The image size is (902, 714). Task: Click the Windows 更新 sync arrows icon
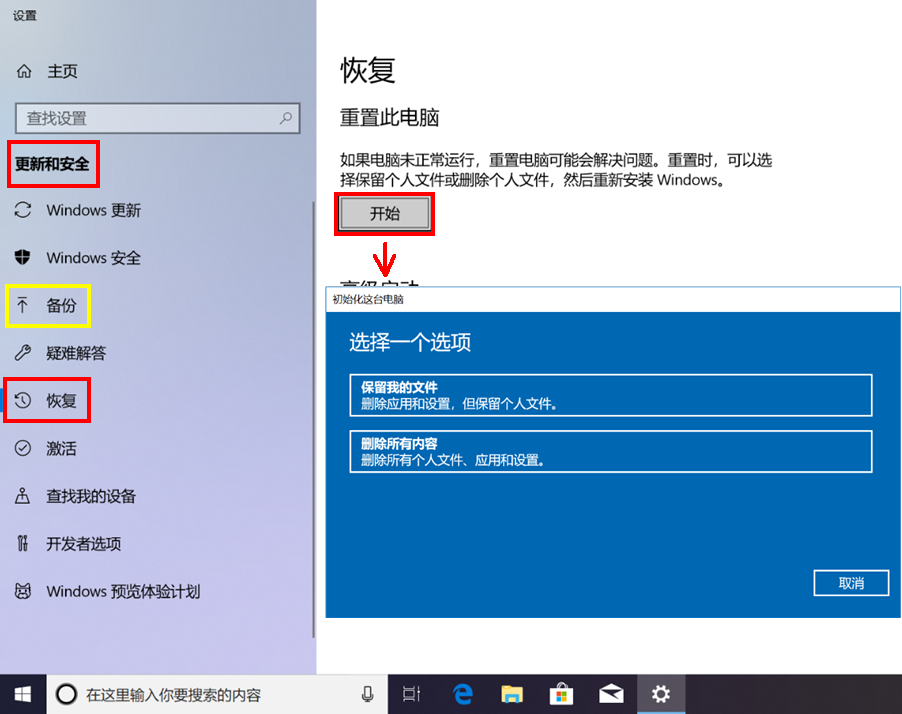[x=23, y=210]
